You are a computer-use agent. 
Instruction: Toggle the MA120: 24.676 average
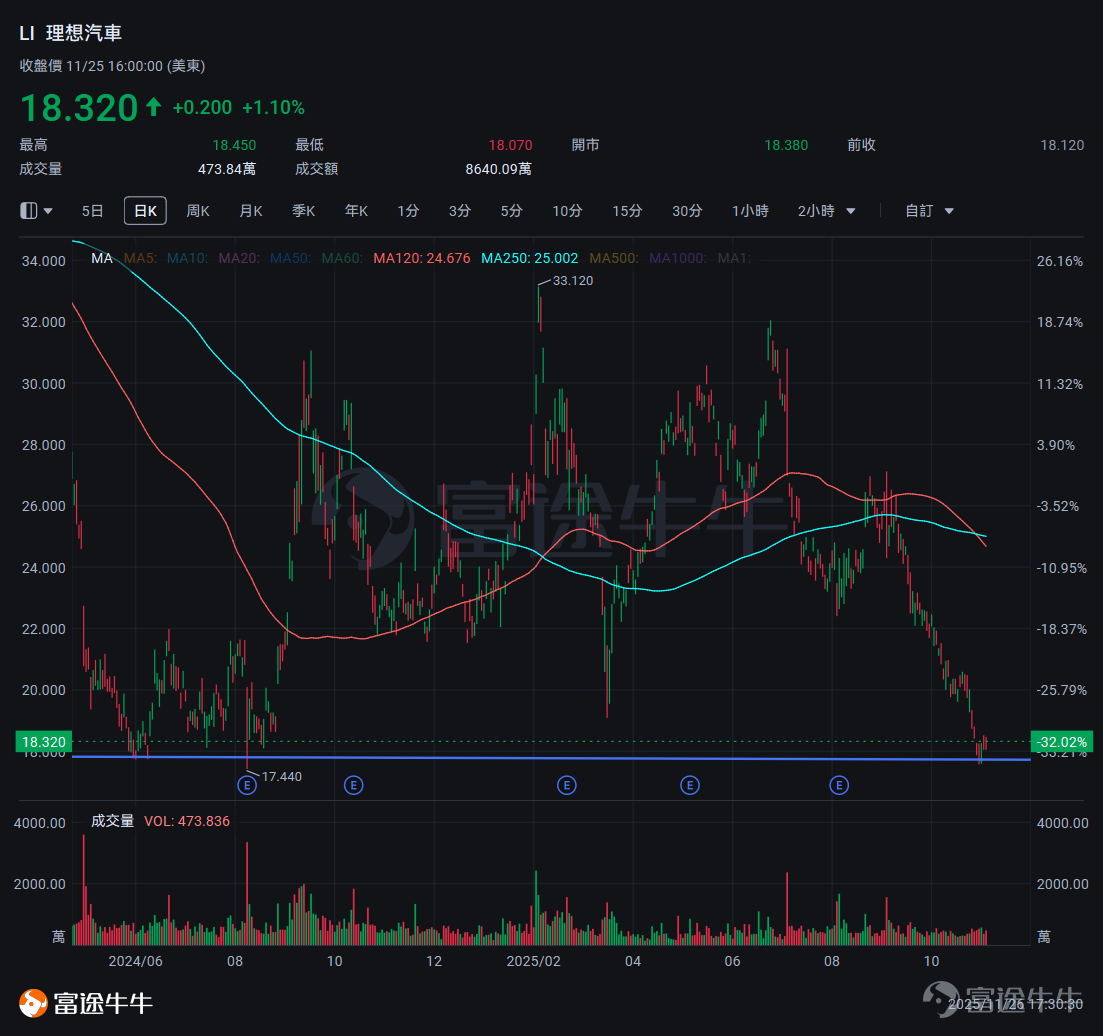[421, 258]
